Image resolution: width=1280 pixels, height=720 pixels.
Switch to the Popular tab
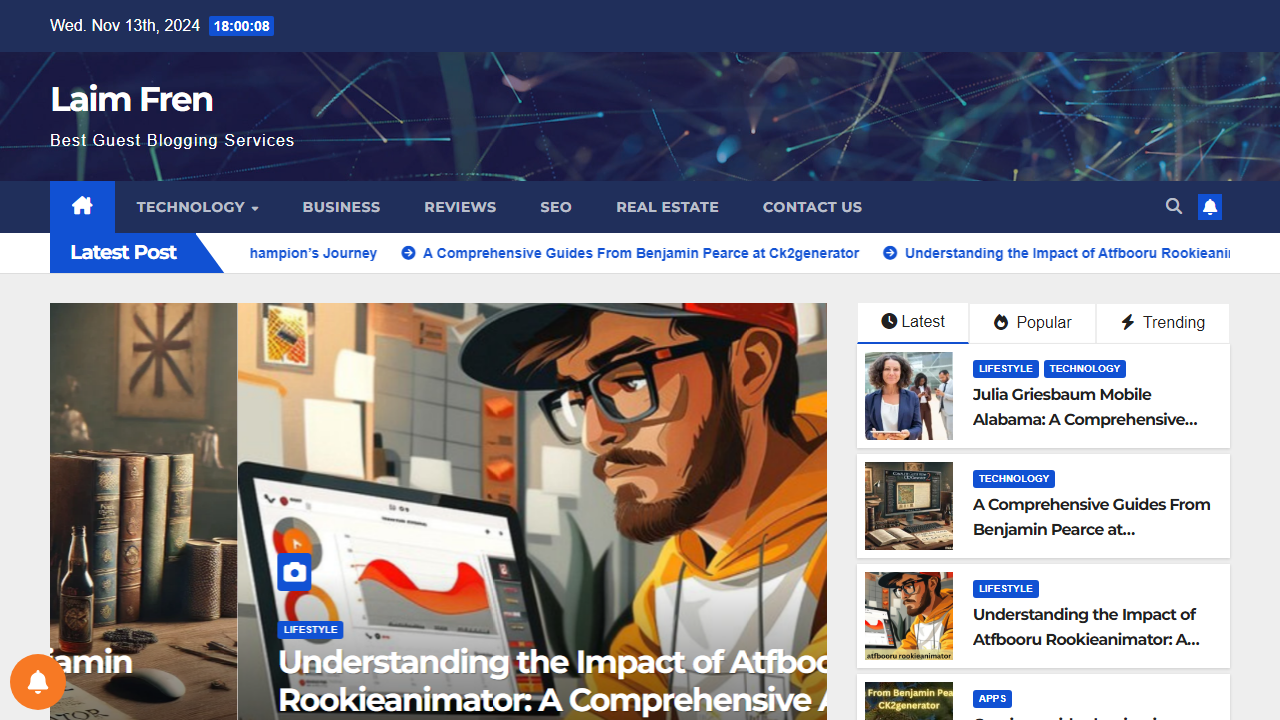click(x=1032, y=322)
